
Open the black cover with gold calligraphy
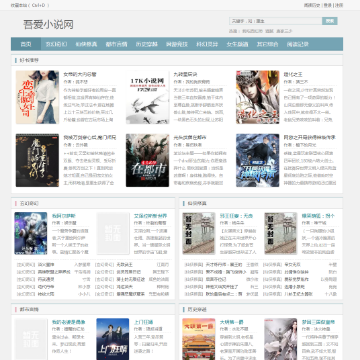tap(37, 160)
